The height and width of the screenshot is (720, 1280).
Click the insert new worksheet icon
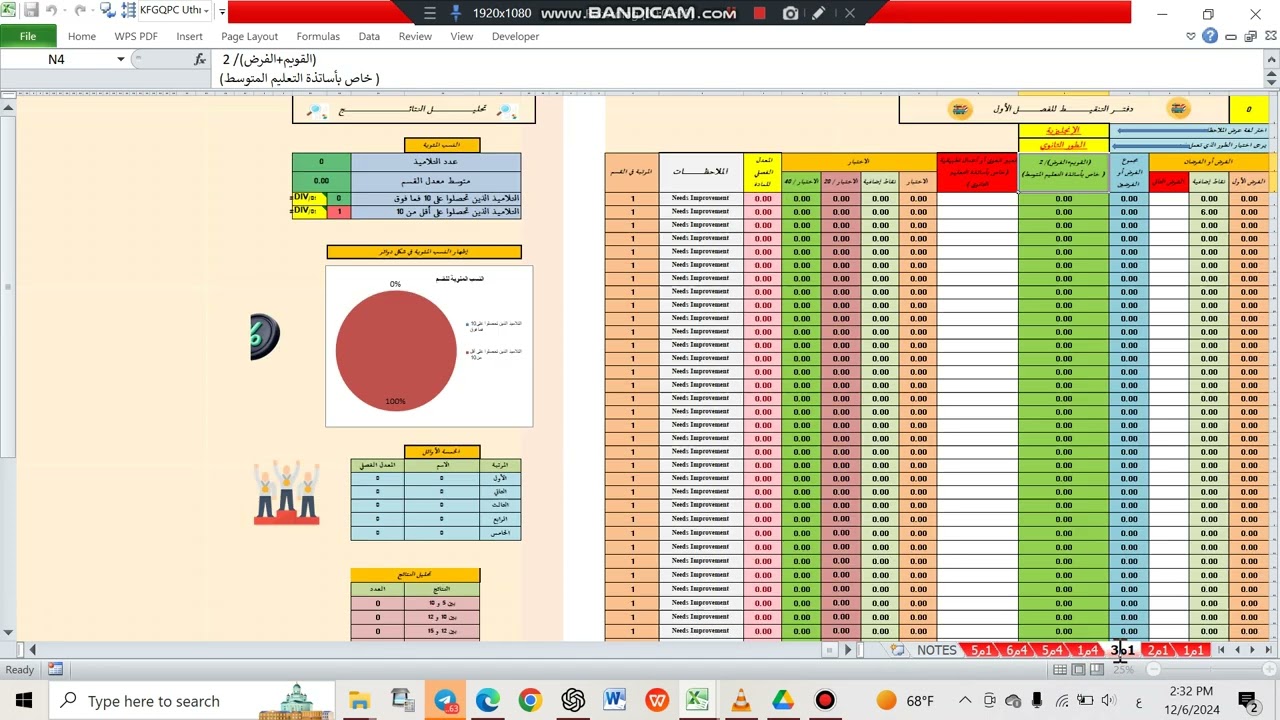tap(897, 650)
